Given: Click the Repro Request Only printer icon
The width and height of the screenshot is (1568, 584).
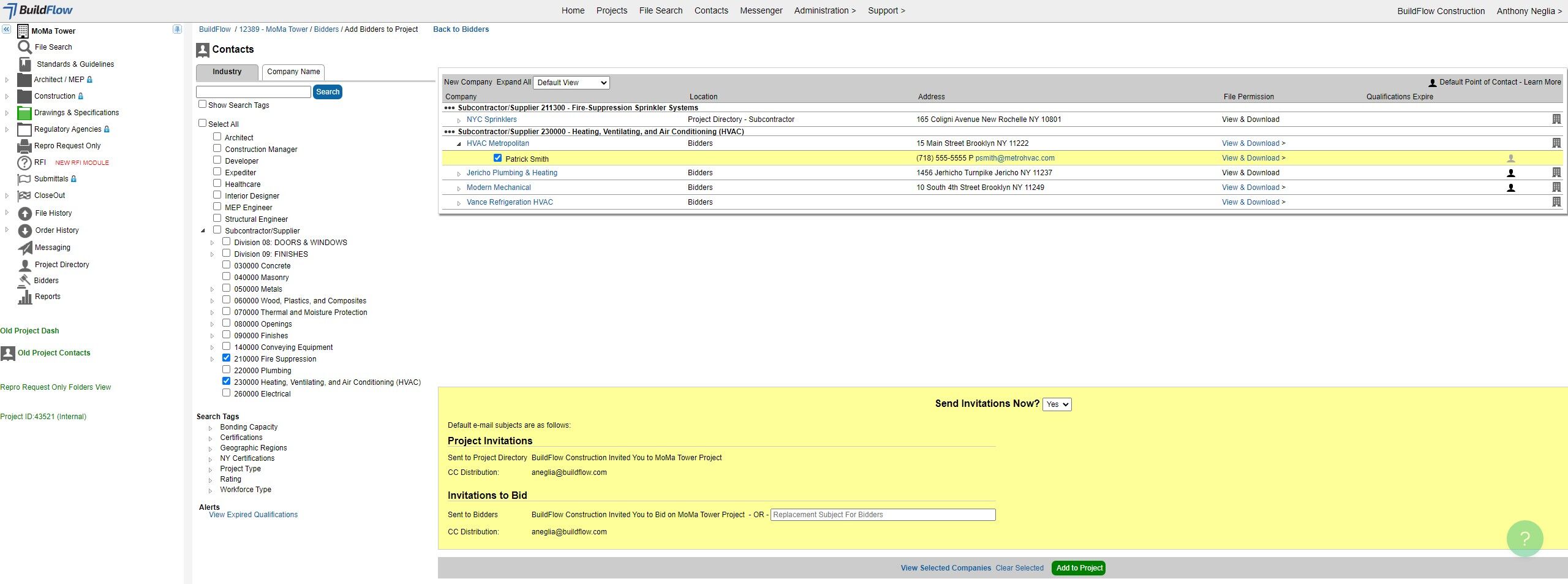Looking at the screenshot, I should tap(24, 146).
